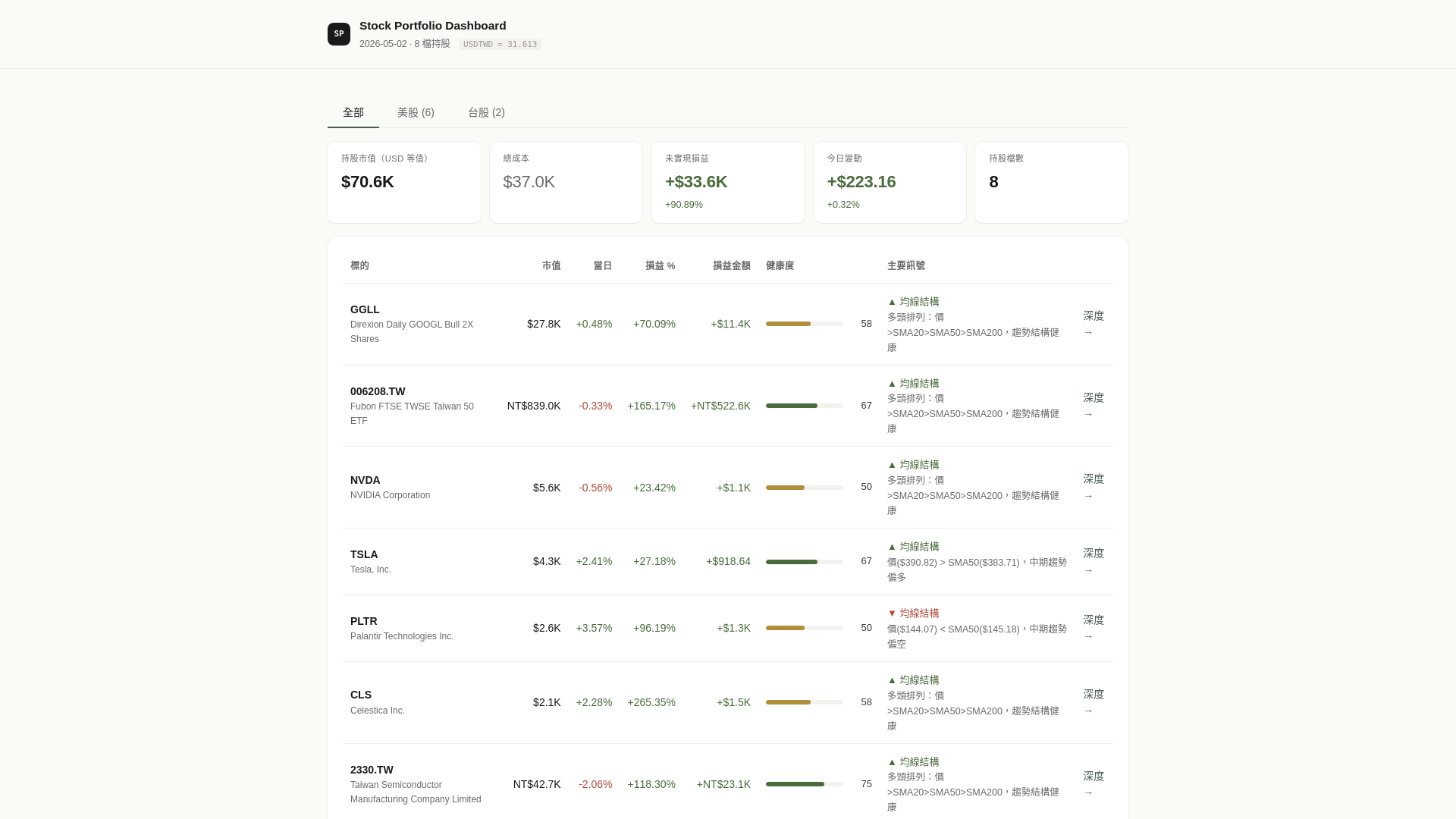Viewport: 1456px width, 819px height.
Task: Click Stock Portfolio Dashboard title
Action: (432, 26)
